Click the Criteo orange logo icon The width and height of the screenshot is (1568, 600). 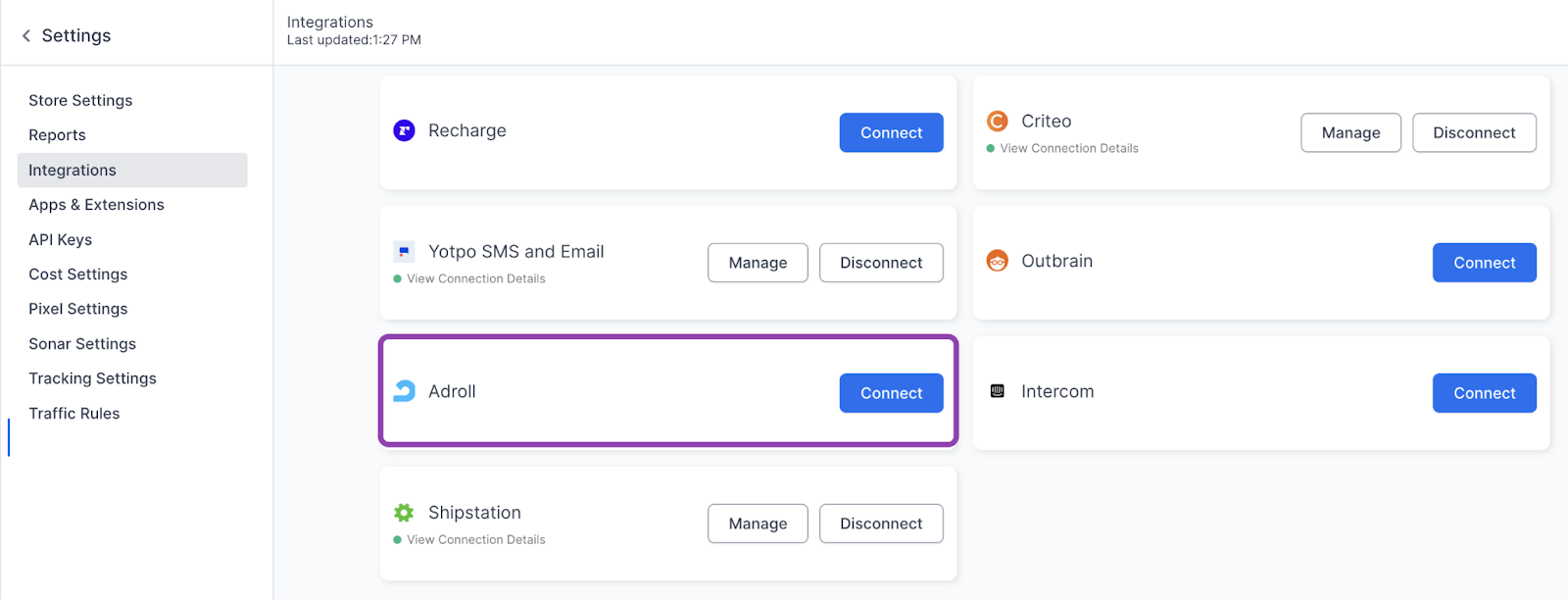(x=997, y=121)
